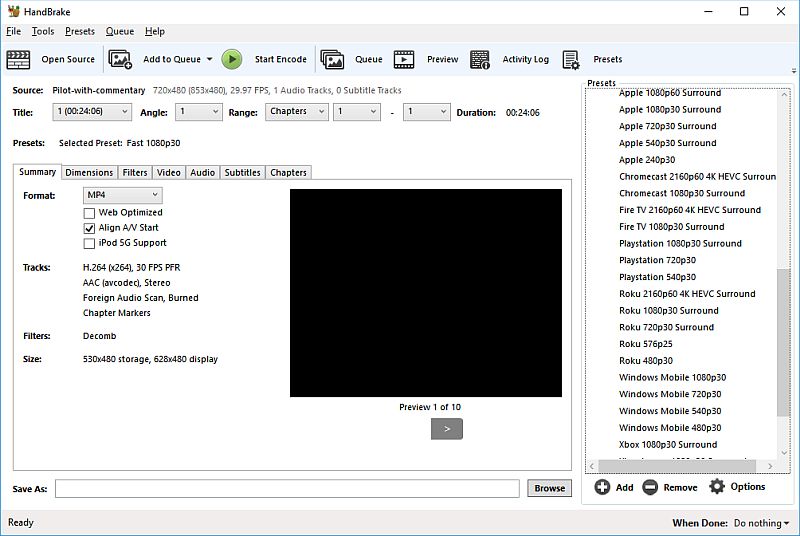The height and width of the screenshot is (536, 800).
Task: Click the Open Source clapperboard icon
Action: 18,60
